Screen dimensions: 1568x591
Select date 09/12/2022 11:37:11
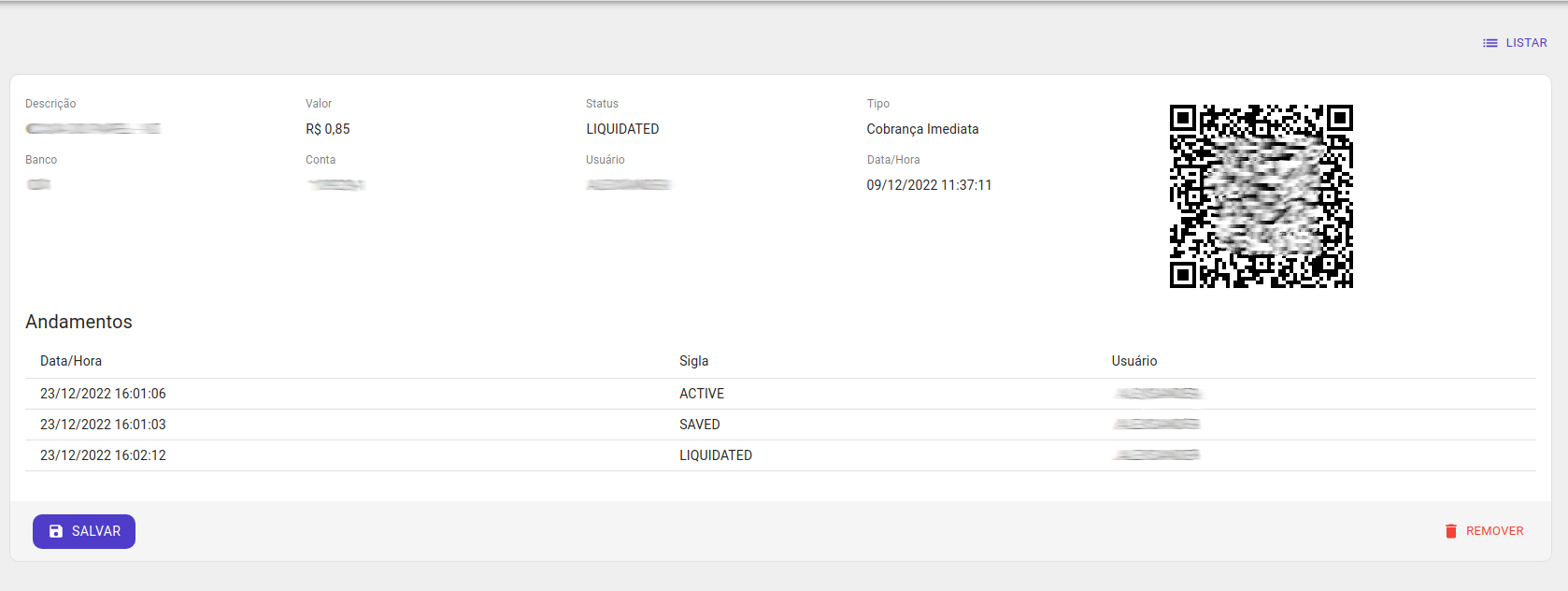pos(929,185)
